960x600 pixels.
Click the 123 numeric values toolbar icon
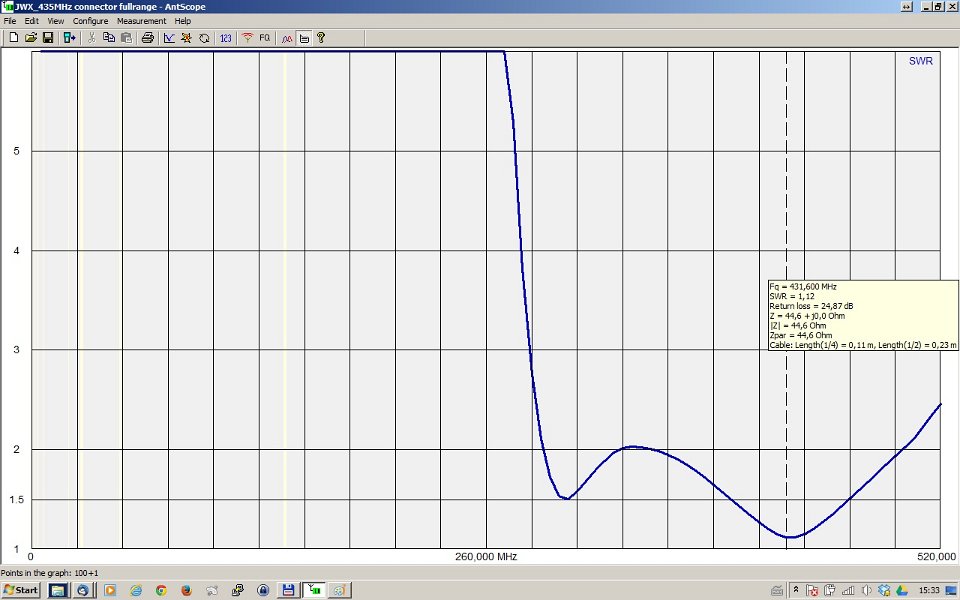(225, 38)
